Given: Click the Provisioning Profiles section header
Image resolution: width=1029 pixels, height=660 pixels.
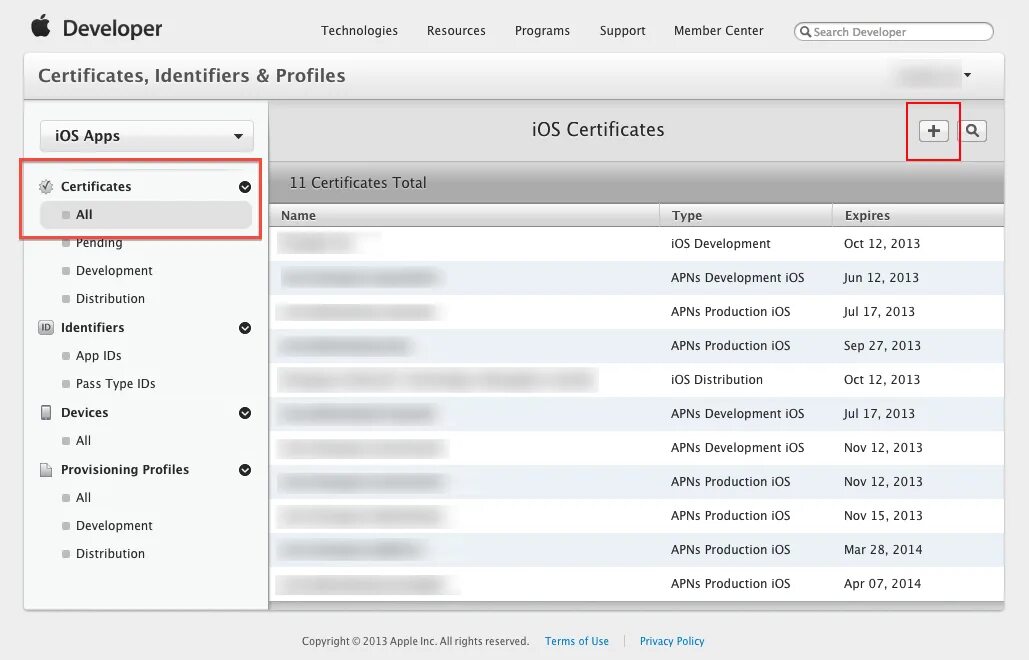Looking at the screenshot, I should [125, 470].
